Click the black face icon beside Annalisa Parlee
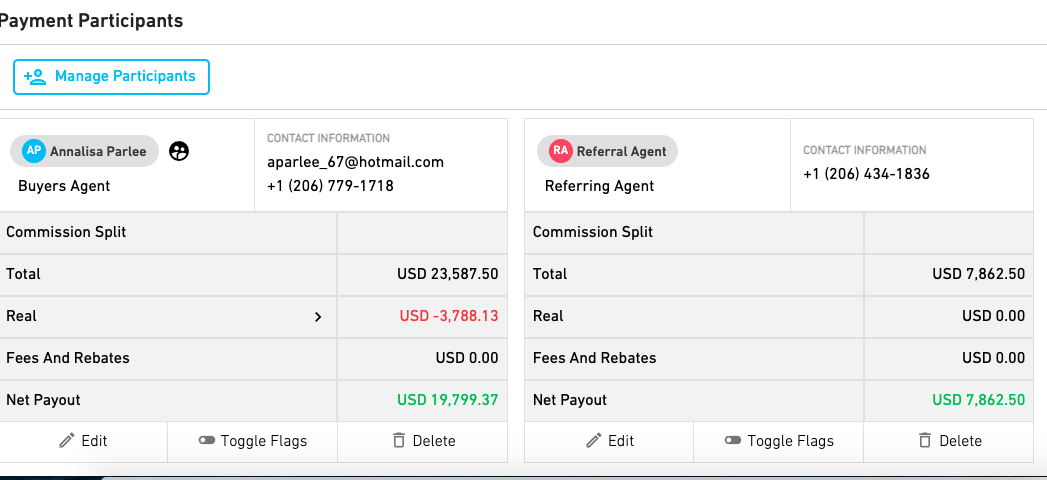Viewport: 1047px width, 480px height. click(x=179, y=152)
